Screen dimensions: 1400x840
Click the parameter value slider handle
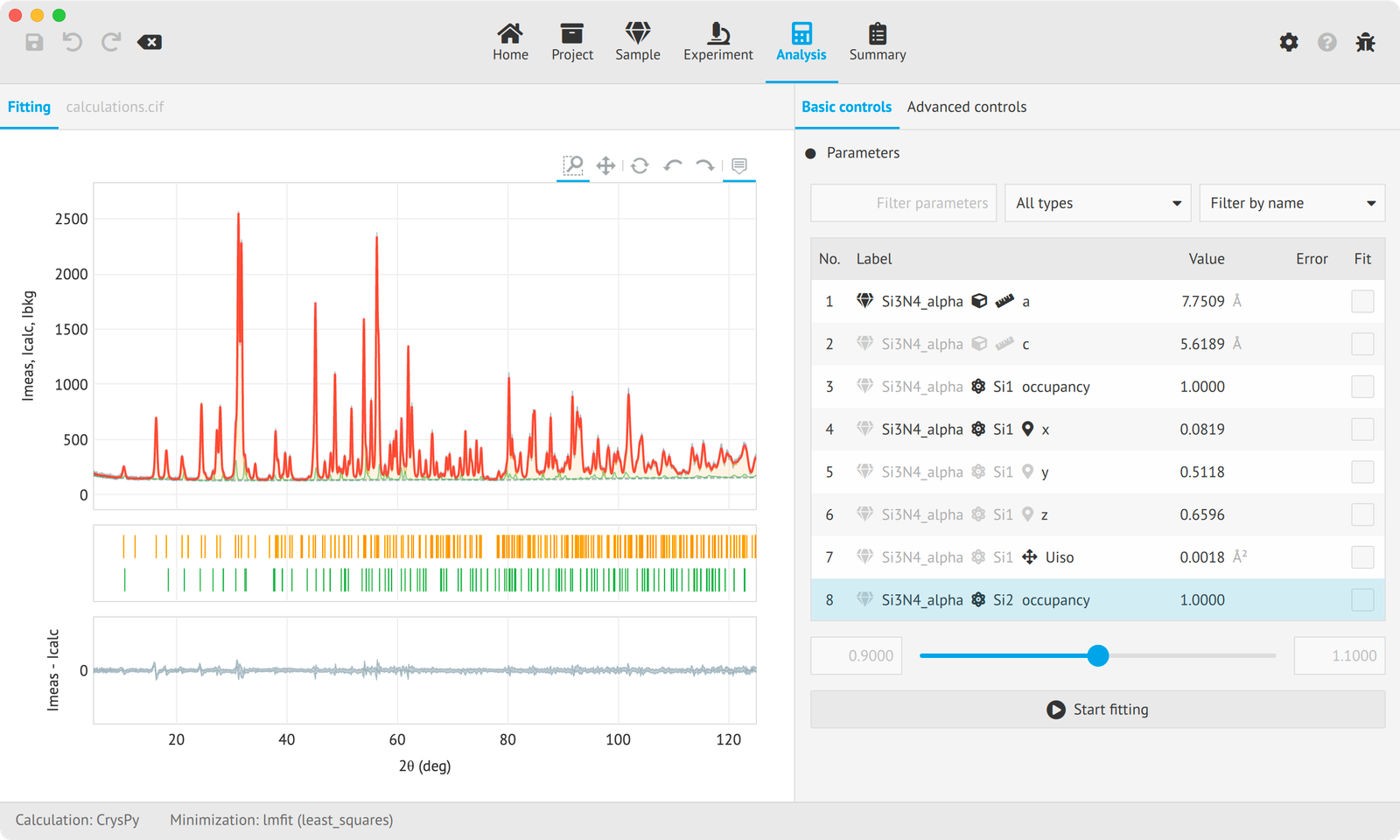(1098, 655)
